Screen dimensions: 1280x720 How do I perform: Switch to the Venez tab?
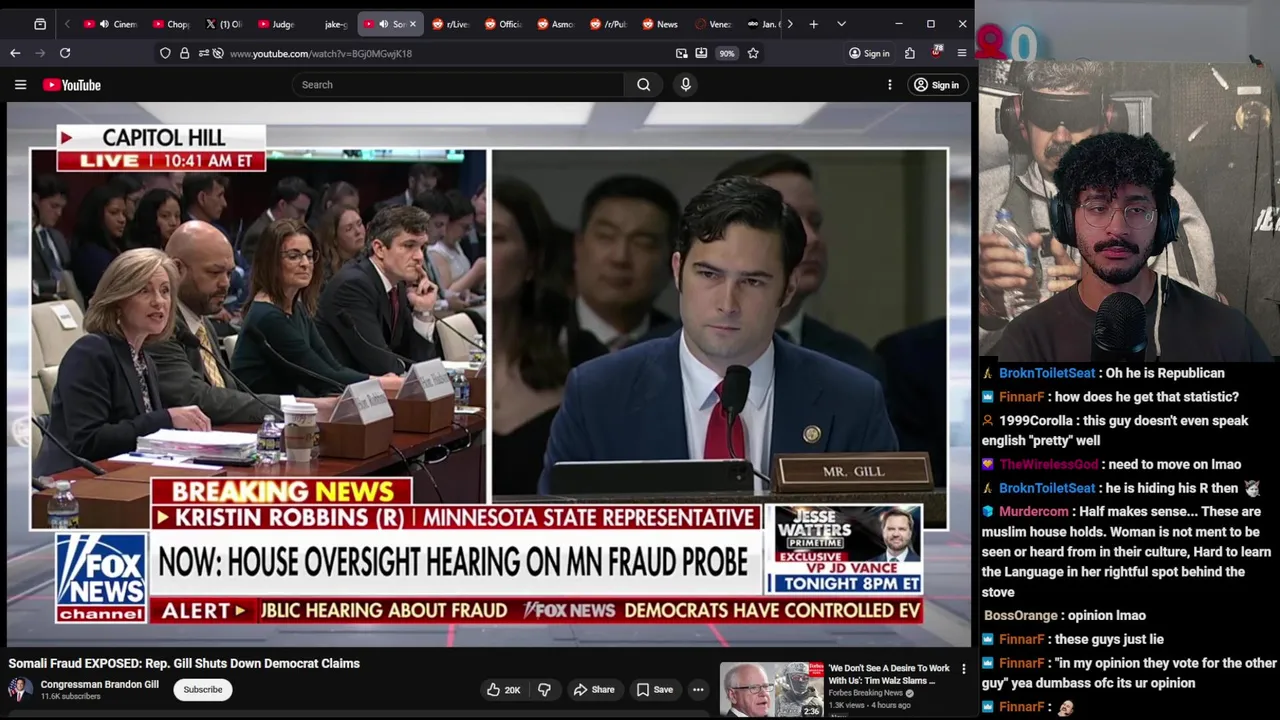[x=713, y=24]
